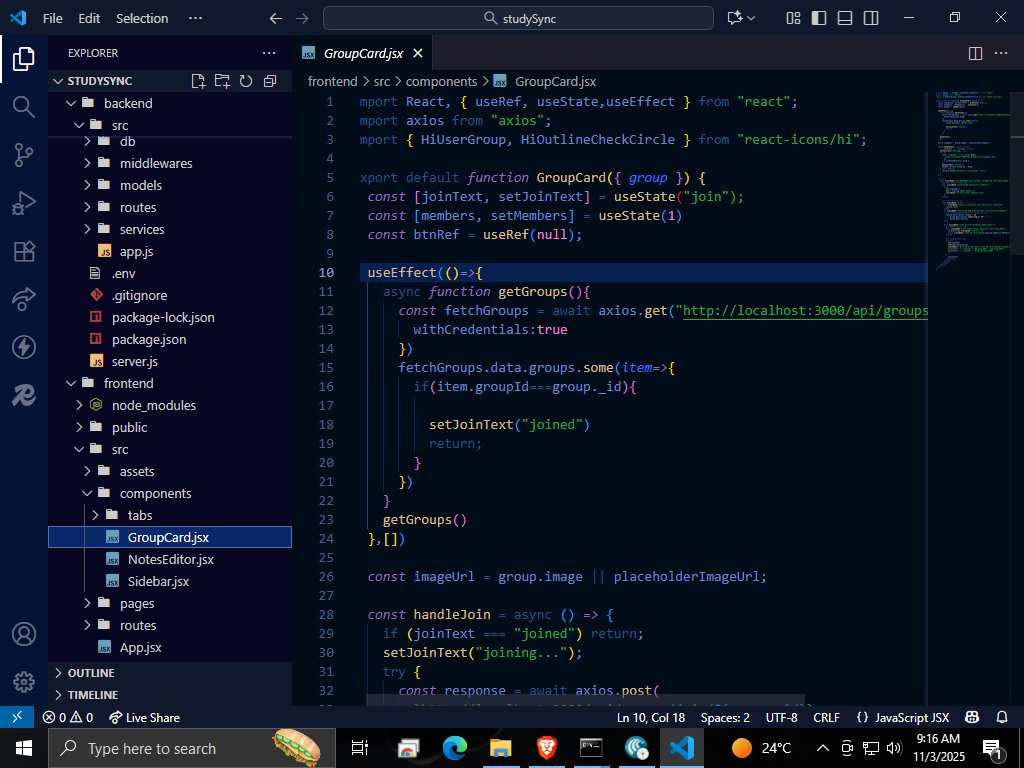The height and width of the screenshot is (768, 1024).
Task: Click the components breadcrumb segment
Action: click(x=441, y=82)
